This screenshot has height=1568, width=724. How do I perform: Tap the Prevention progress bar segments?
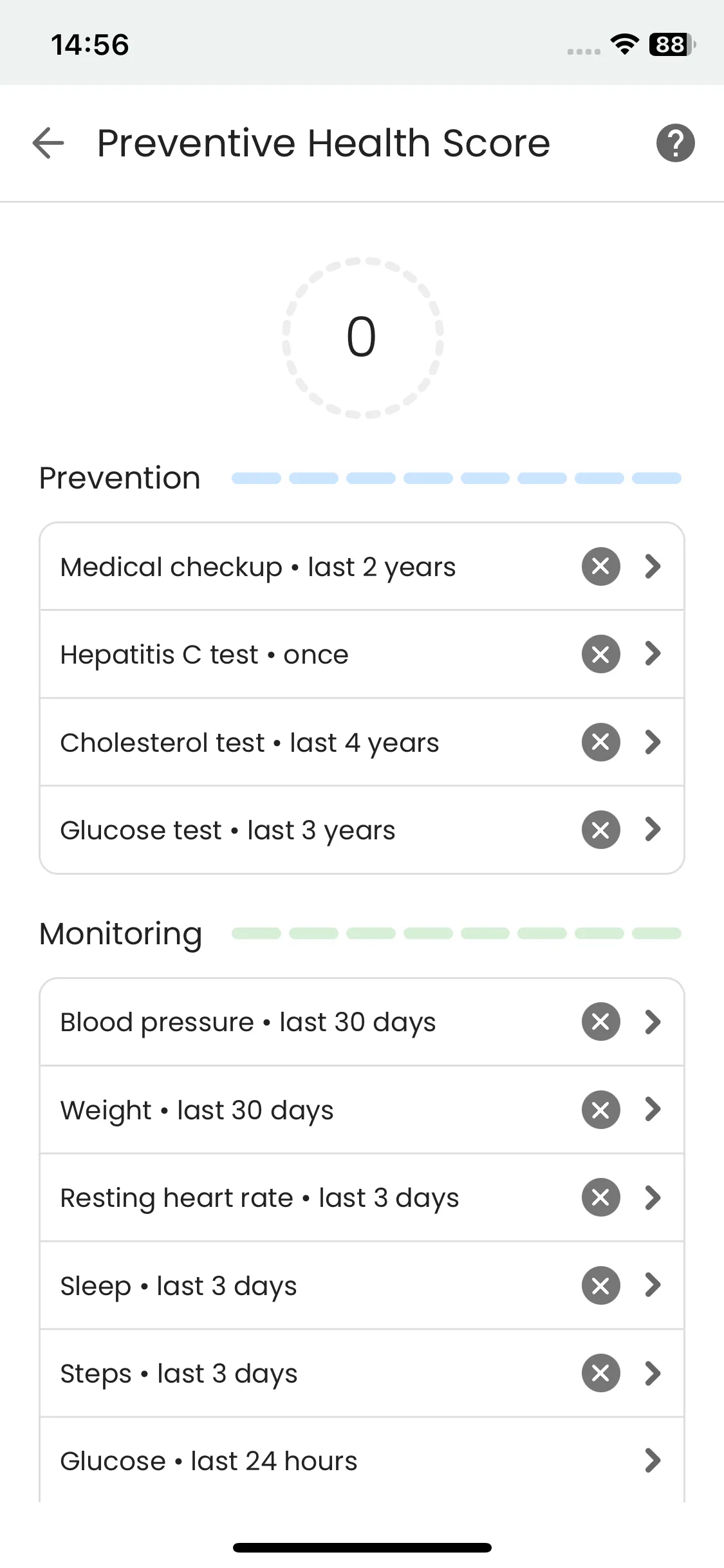coord(456,478)
